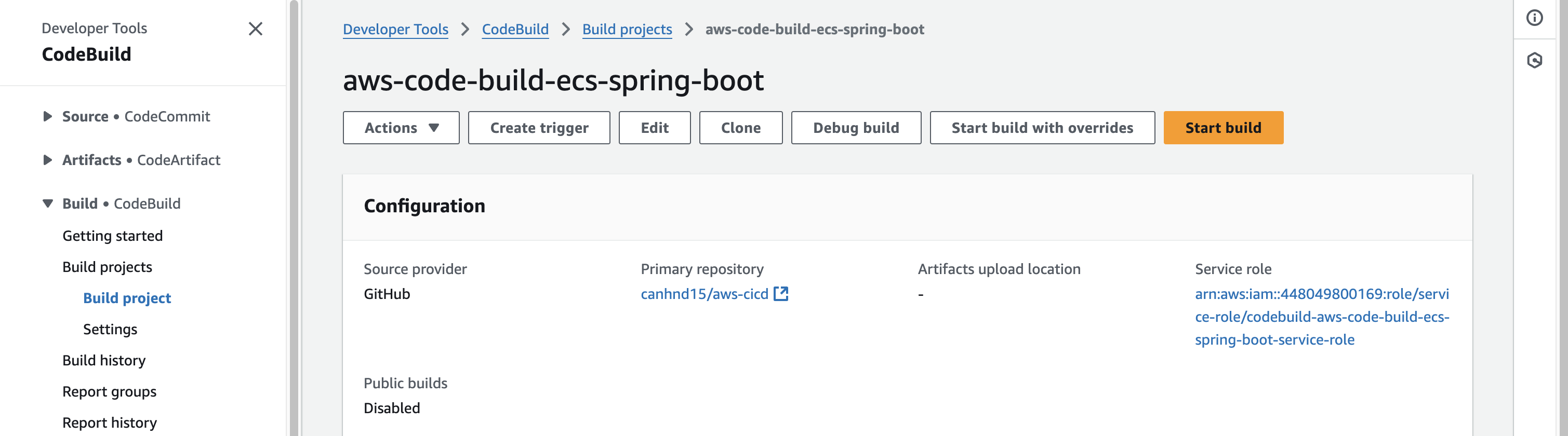Open external link icon beside canhnd15/aws-cicd

click(x=781, y=294)
